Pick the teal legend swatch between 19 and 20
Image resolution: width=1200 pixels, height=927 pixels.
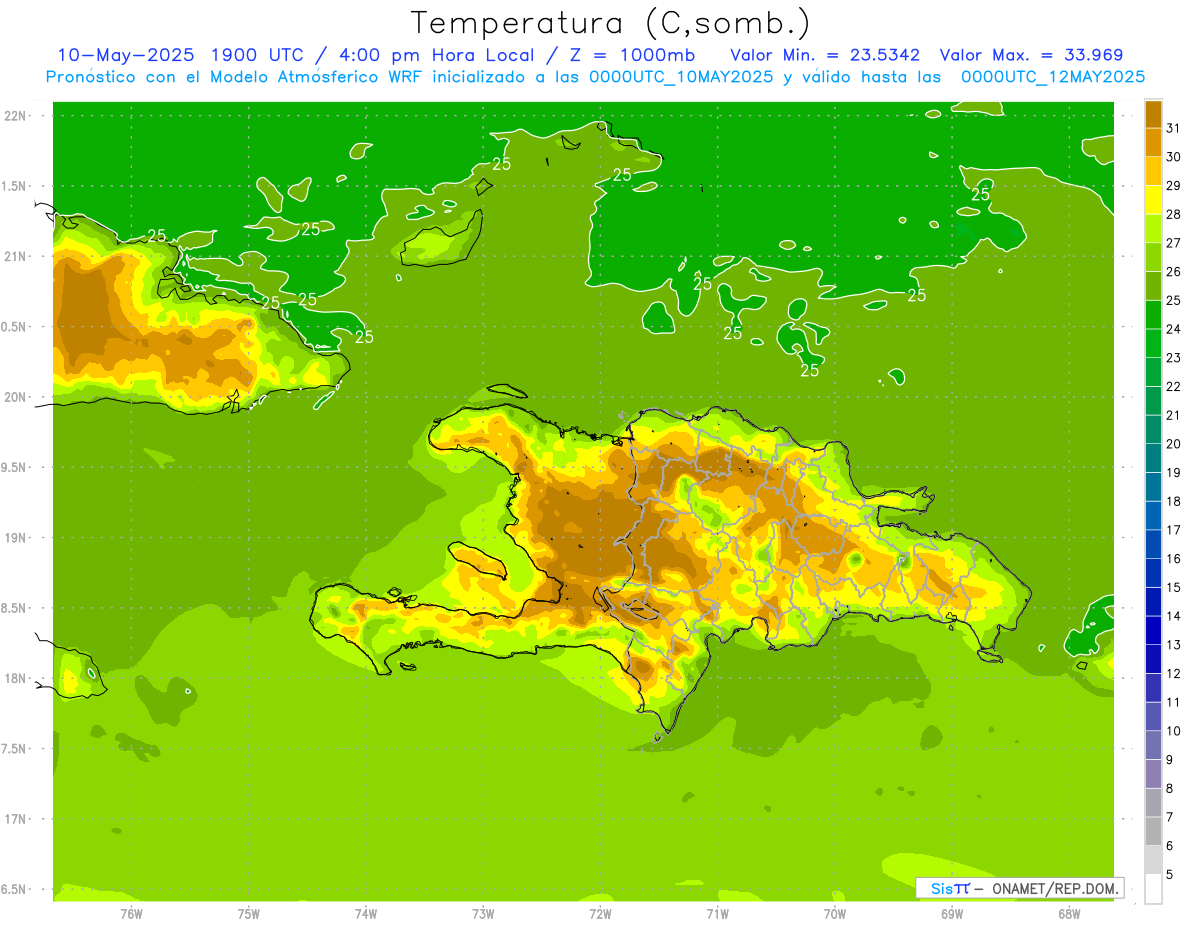(1153, 458)
